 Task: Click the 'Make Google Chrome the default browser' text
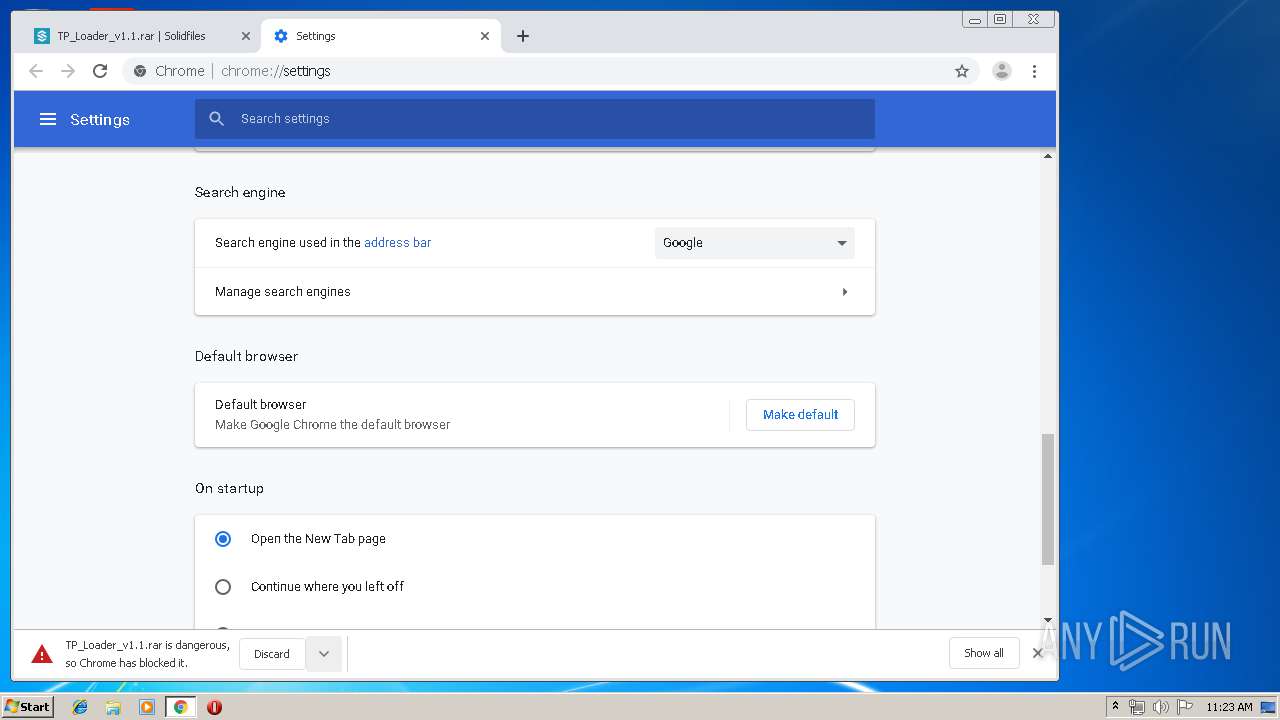[332, 425]
